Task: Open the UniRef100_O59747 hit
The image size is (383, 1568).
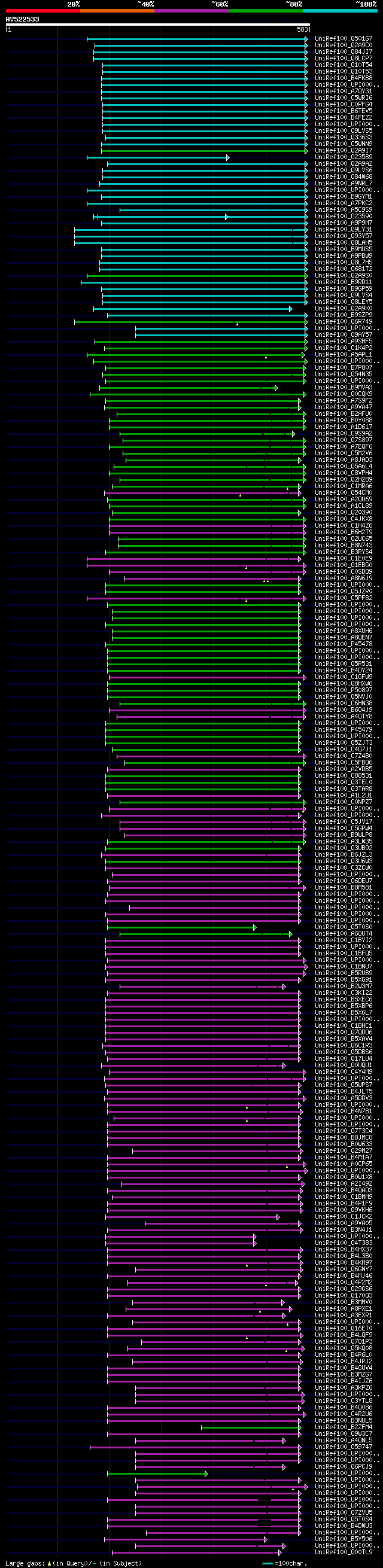Action: coord(344,1448)
